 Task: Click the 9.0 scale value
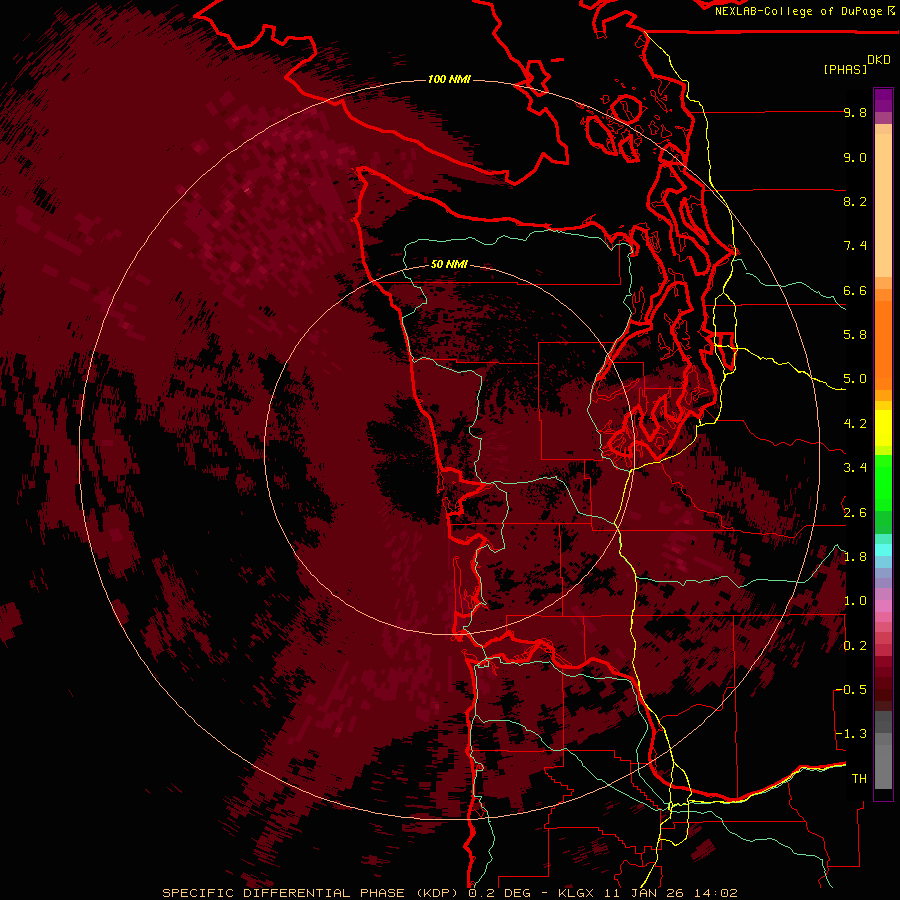point(855,157)
